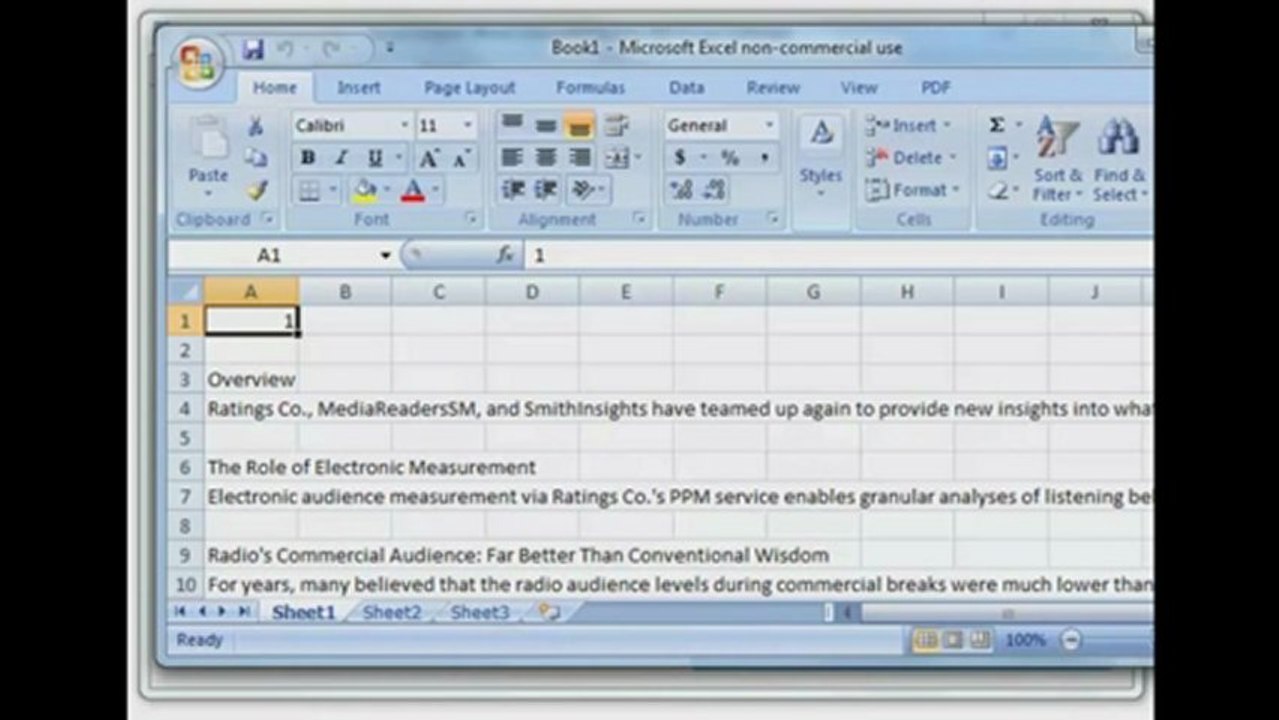Image resolution: width=1279 pixels, height=720 pixels.
Task: Align text left
Action: pyautogui.click(x=512, y=158)
